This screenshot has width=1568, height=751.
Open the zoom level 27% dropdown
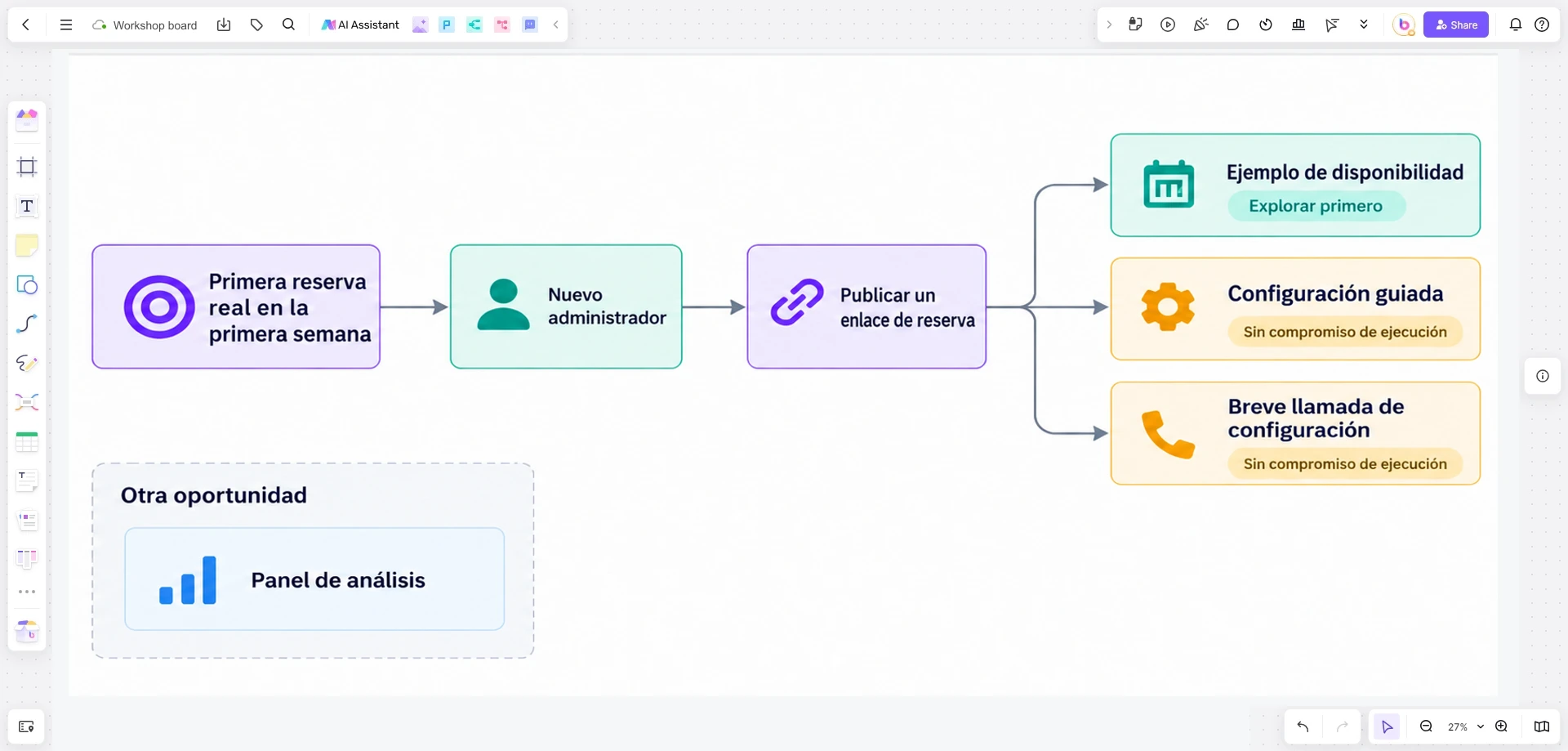click(1465, 726)
